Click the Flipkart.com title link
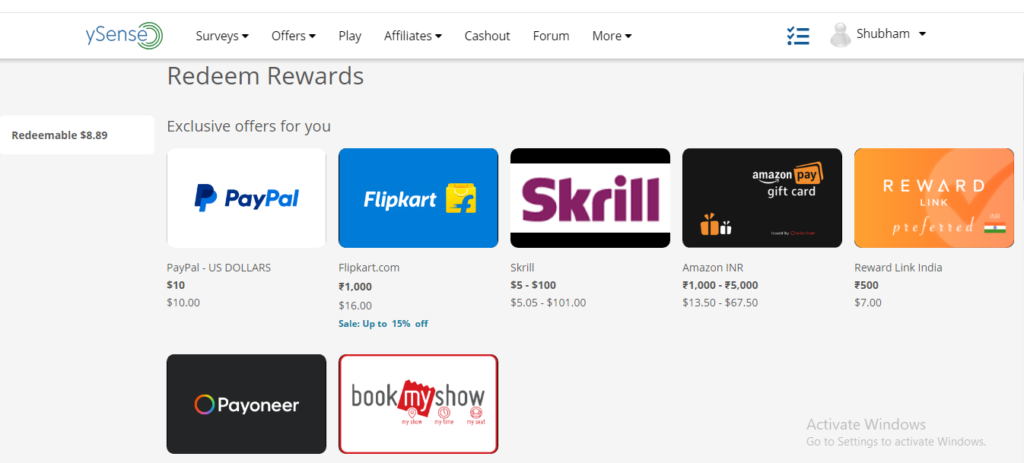 [369, 268]
